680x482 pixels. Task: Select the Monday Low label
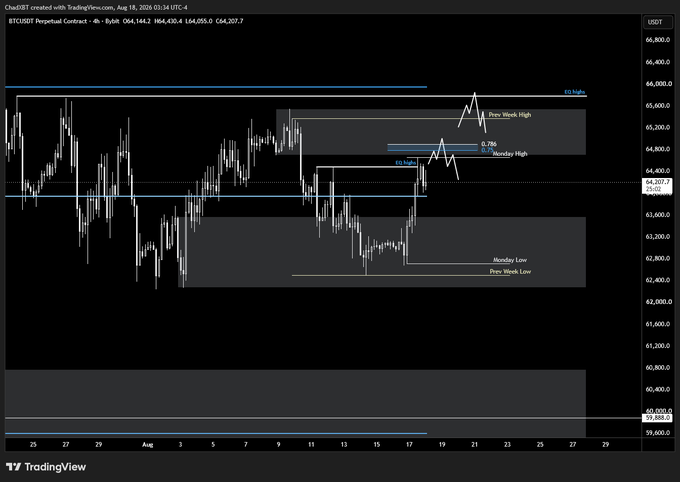[510, 260]
